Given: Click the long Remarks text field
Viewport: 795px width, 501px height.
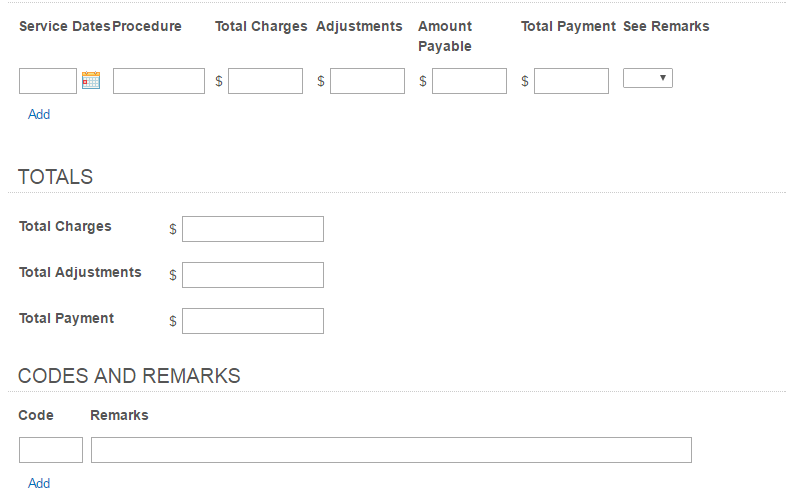Looking at the screenshot, I should pyautogui.click(x=391, y=450).
